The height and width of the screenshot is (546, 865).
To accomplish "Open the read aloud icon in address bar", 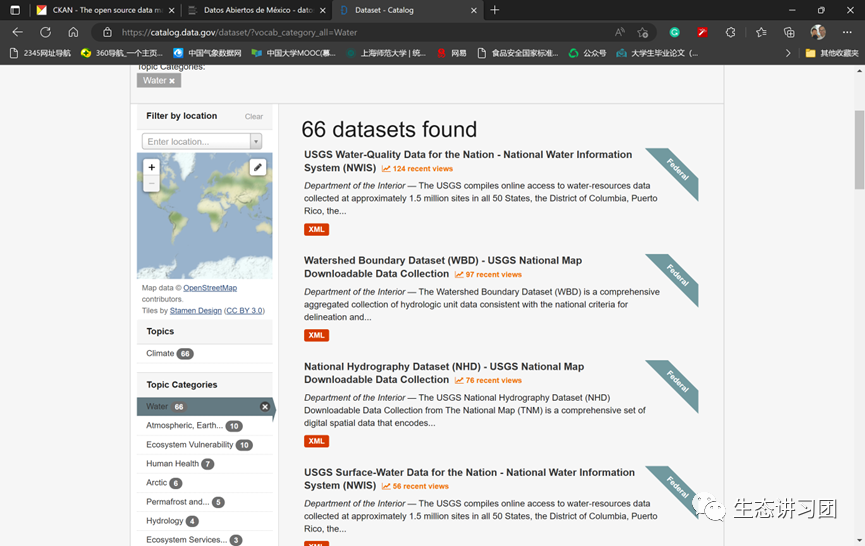I will click(620, 33).
